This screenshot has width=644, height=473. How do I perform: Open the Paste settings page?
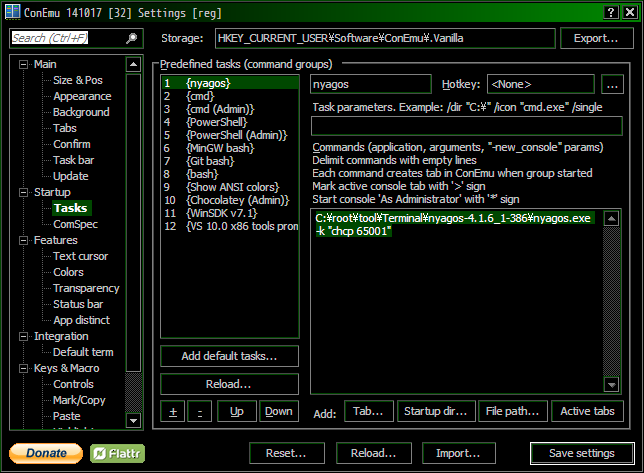coord(67,416)
